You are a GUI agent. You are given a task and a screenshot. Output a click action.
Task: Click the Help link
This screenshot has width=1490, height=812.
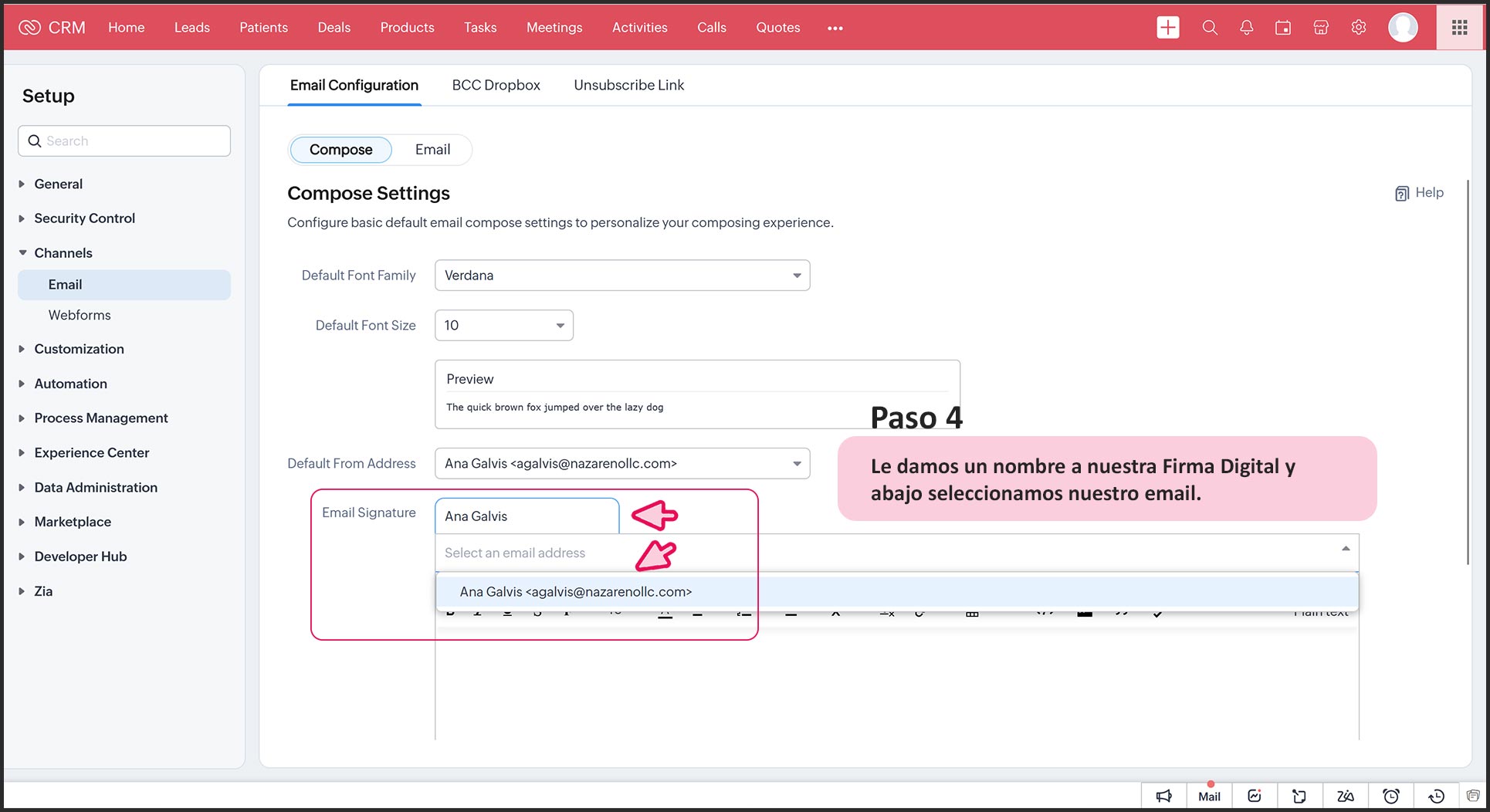[x=1420, y=193]
